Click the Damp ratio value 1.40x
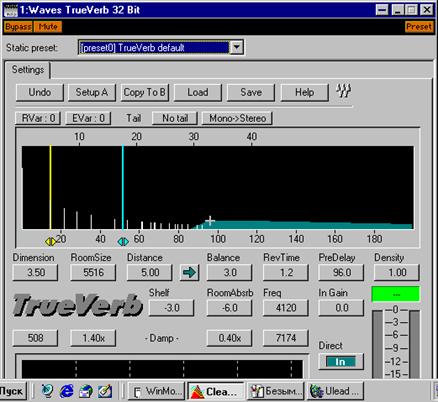 (93, 338)
